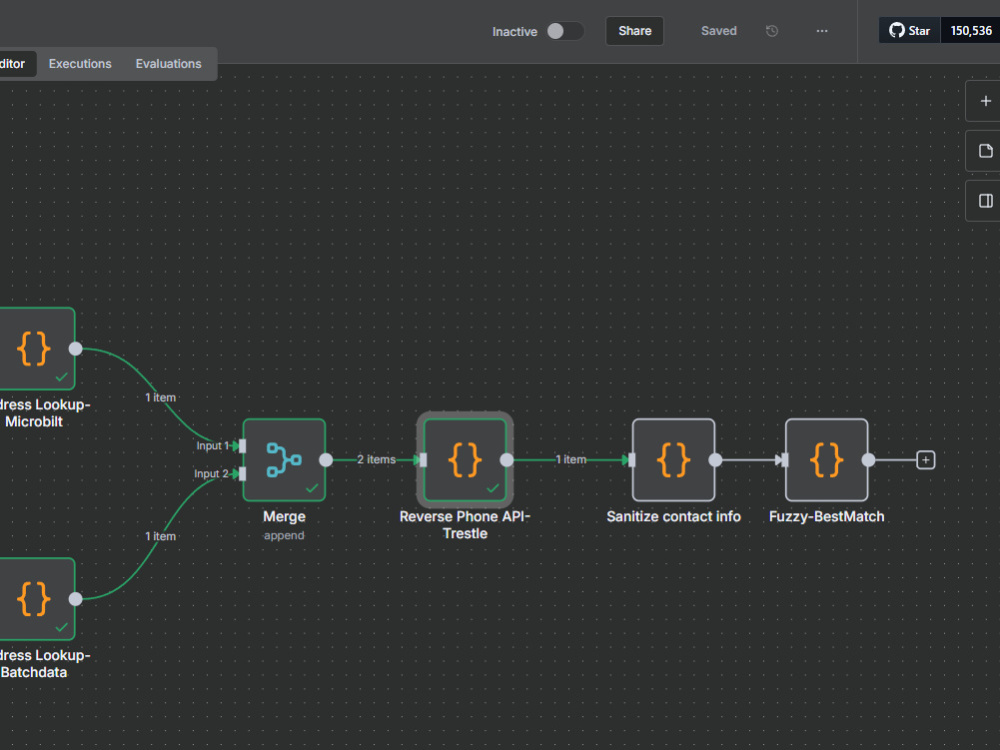Click the 'append' subtitle under Merge

click(284, 536)
